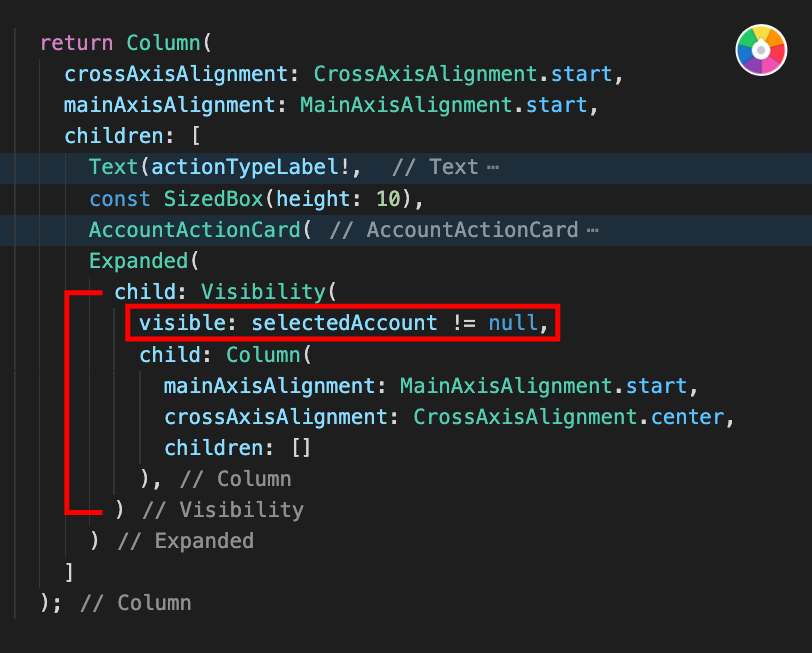Viewport: 812px width, 653px height.
Task: Click the visible property name
Action: (x=182, y=323)
